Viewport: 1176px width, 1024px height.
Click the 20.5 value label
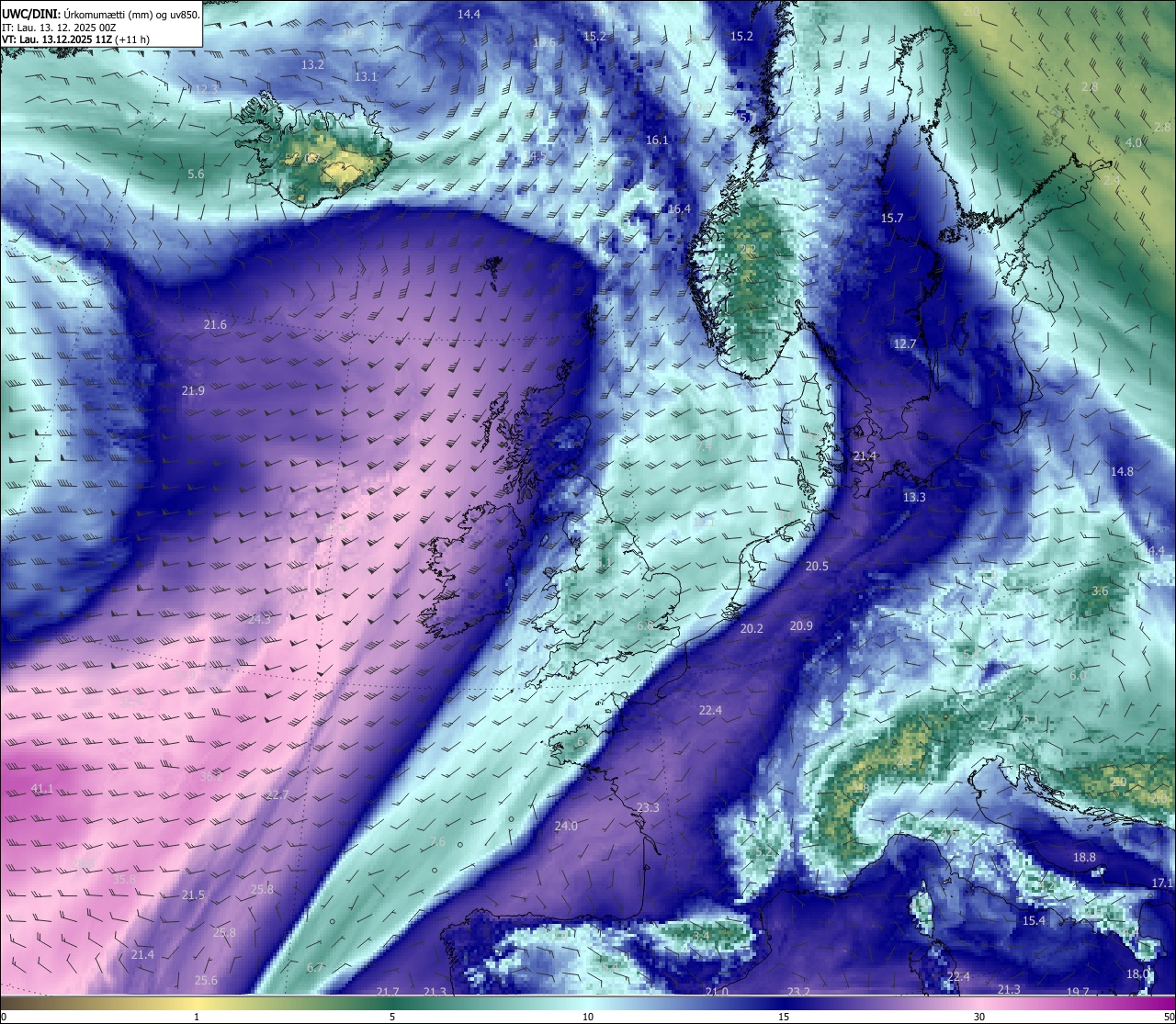coord(817,567)
